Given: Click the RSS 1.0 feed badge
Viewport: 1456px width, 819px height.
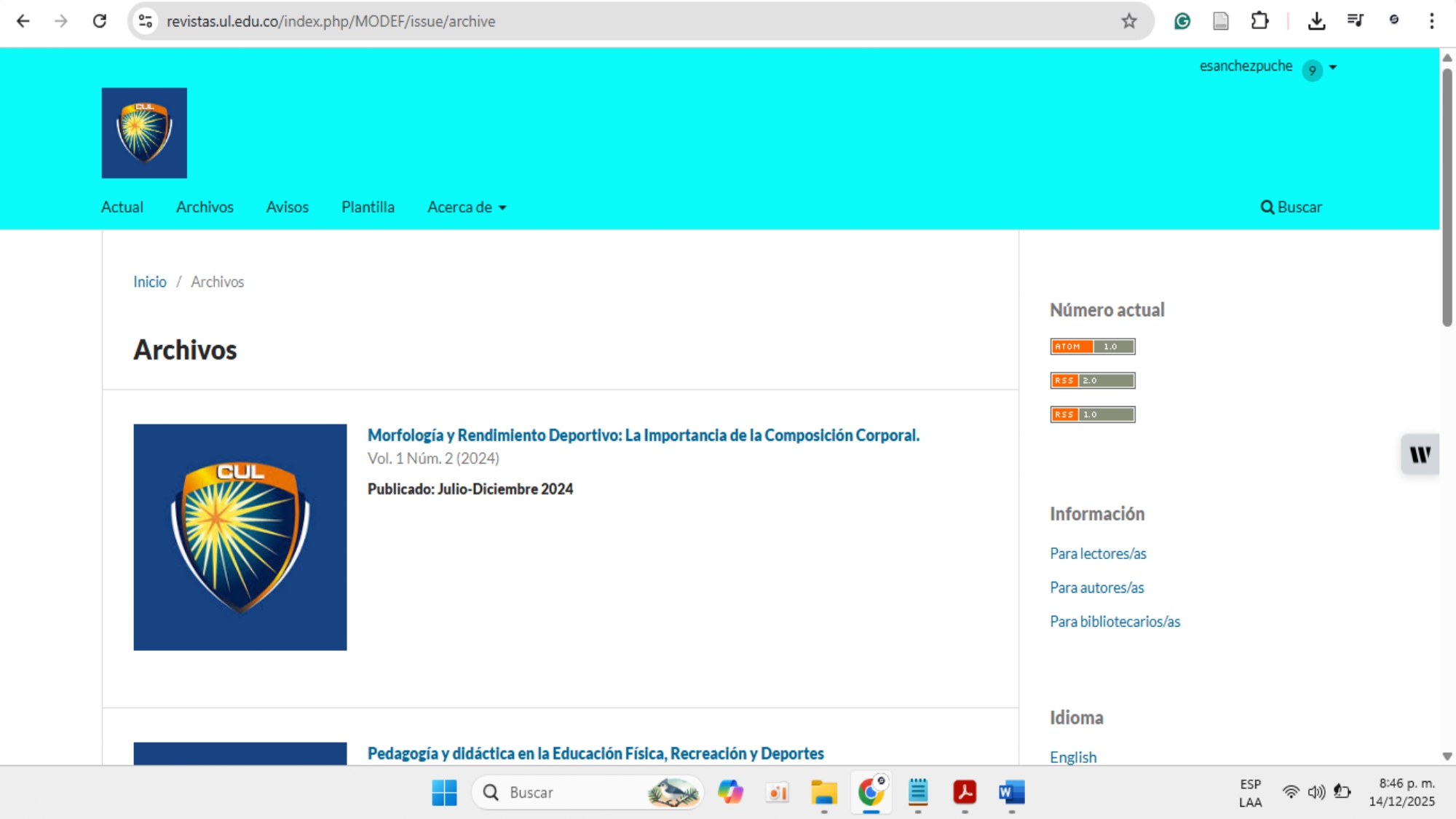Looking at the screenshot, I should pos(1092,415).
